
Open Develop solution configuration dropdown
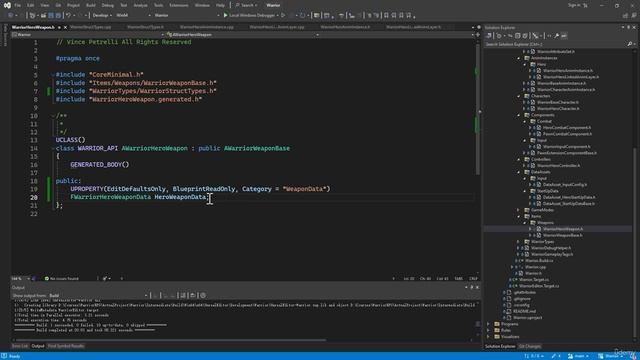(x=102, y=16)
